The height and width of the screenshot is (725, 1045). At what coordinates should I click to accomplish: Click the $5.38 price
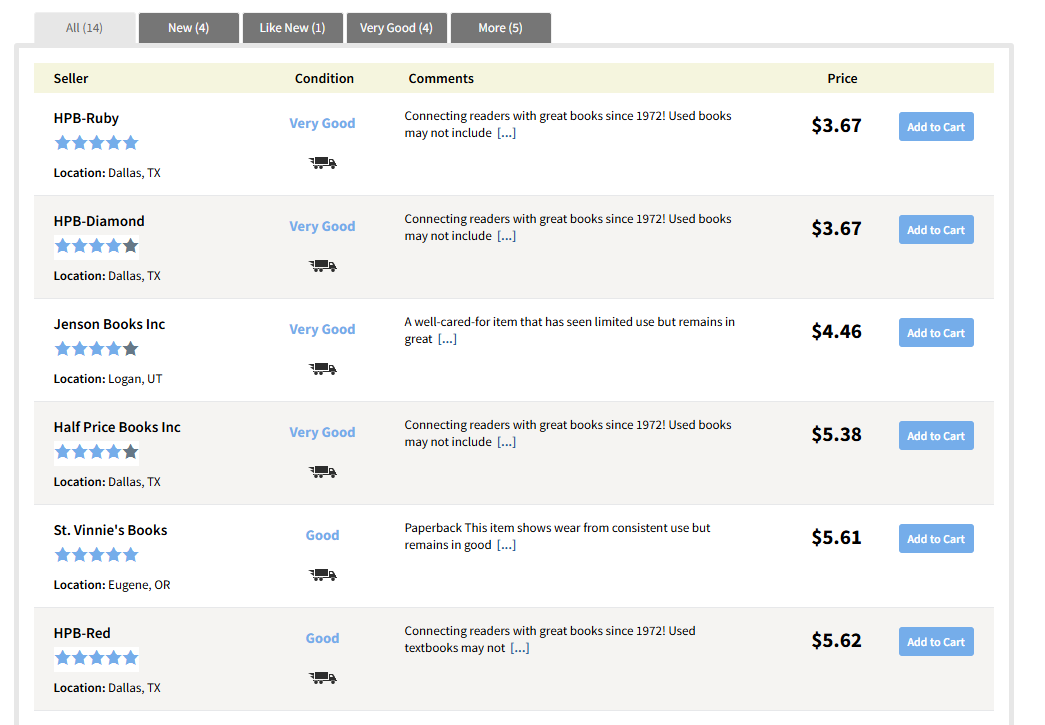pos(836,435)
